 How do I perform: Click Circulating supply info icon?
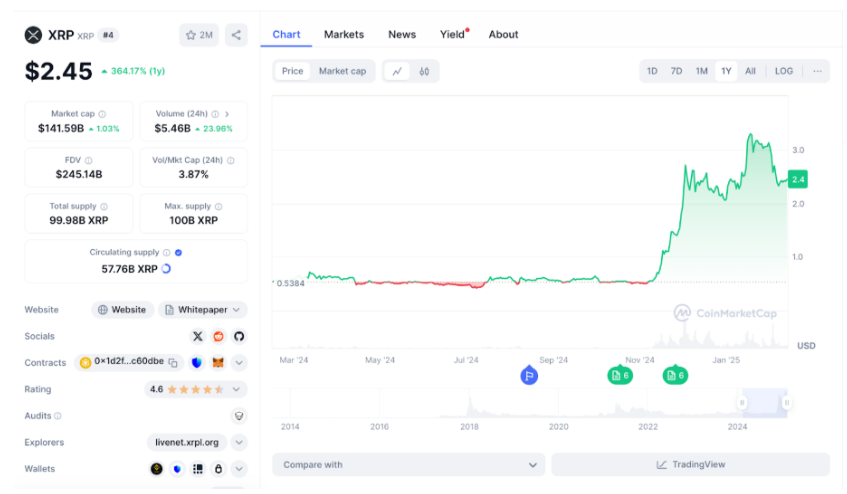[x=166, y=253]
